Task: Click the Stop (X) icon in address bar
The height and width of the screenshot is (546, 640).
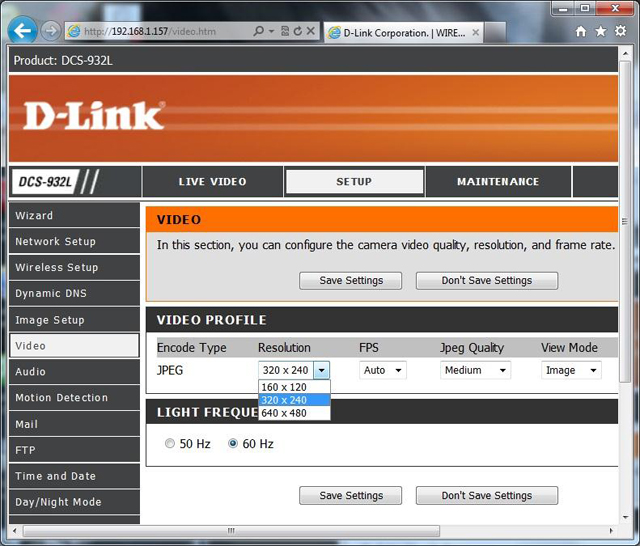Action: click(x=311, y=31)
